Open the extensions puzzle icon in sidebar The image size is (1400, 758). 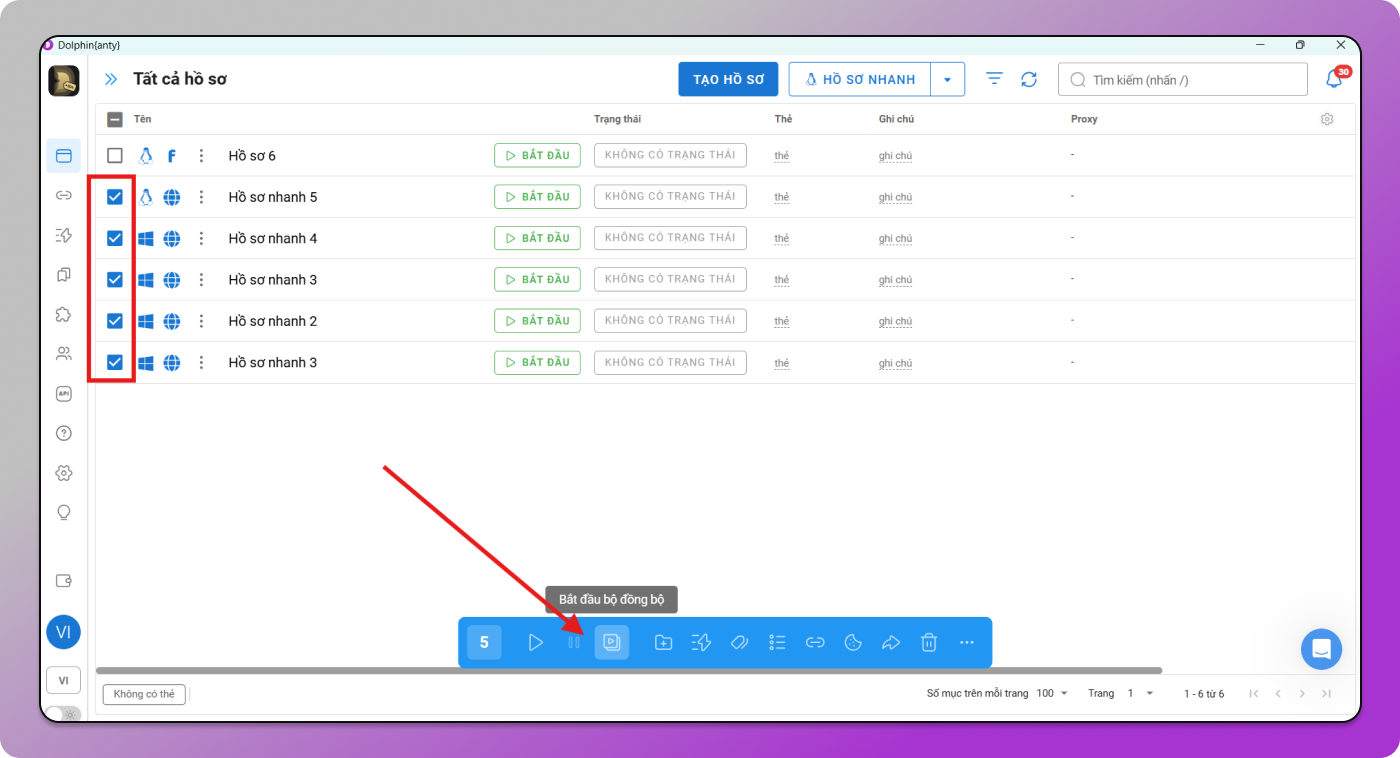[64, 314]
